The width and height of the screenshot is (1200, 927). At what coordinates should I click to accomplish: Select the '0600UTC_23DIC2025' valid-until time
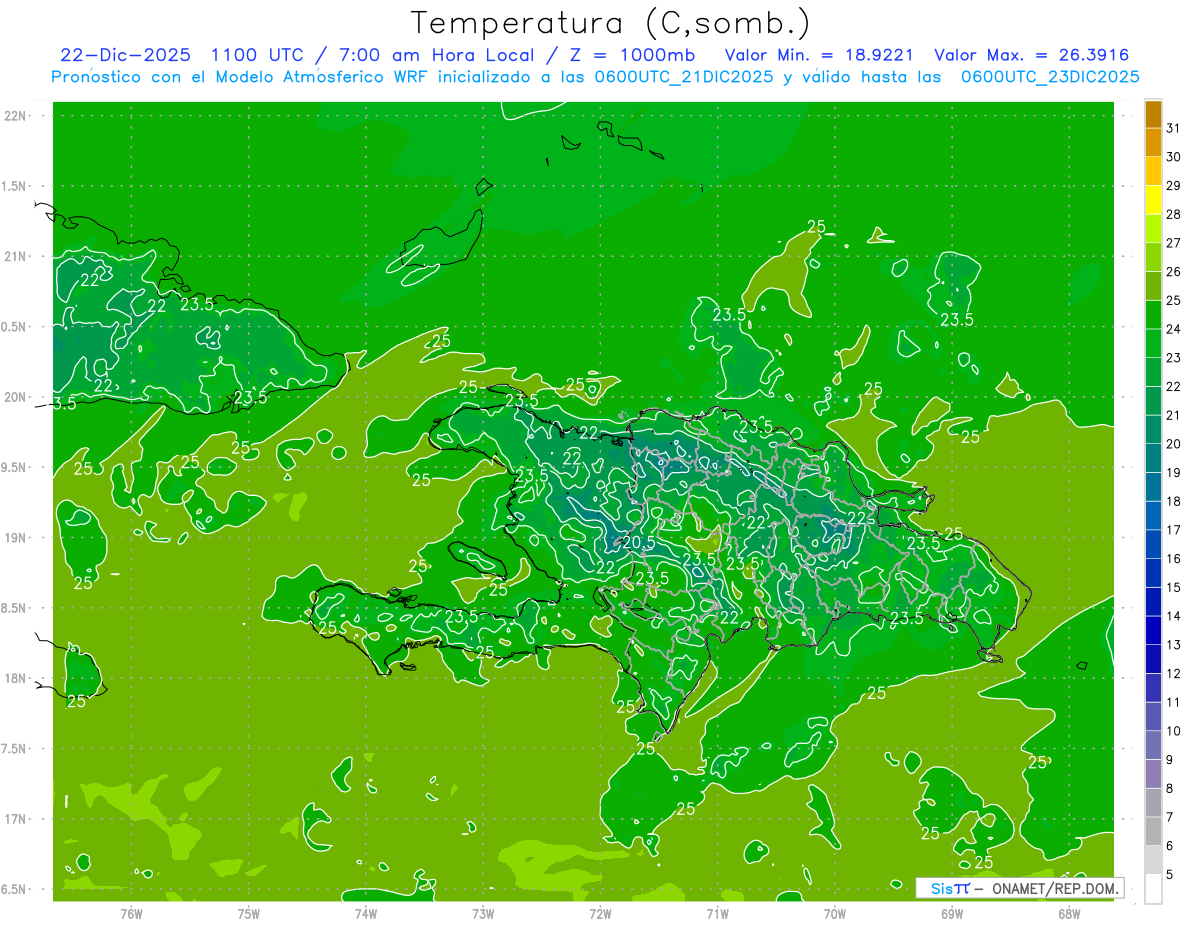click(1050, 77)
